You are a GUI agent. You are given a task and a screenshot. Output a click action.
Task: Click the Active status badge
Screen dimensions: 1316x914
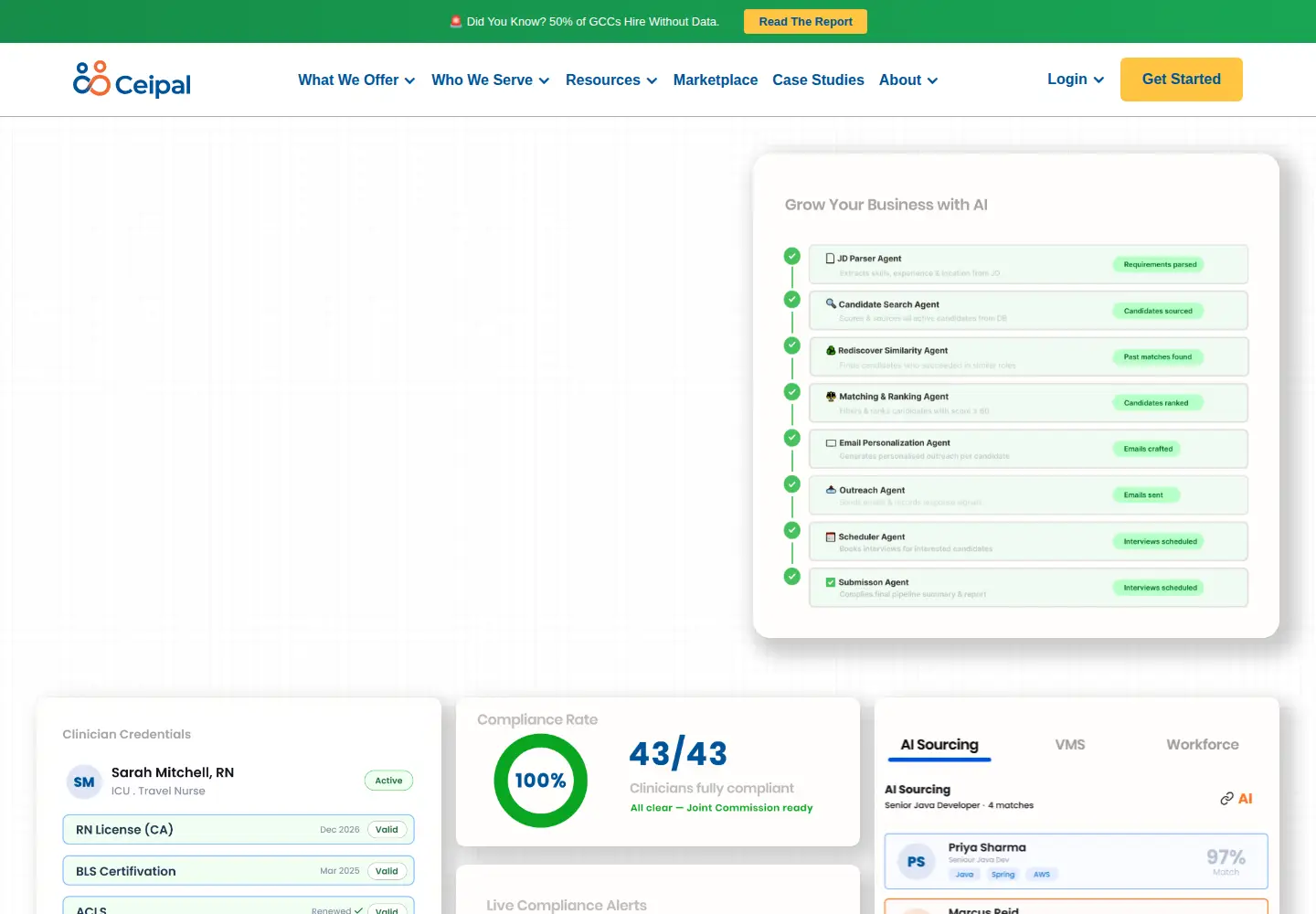[388, 781]
